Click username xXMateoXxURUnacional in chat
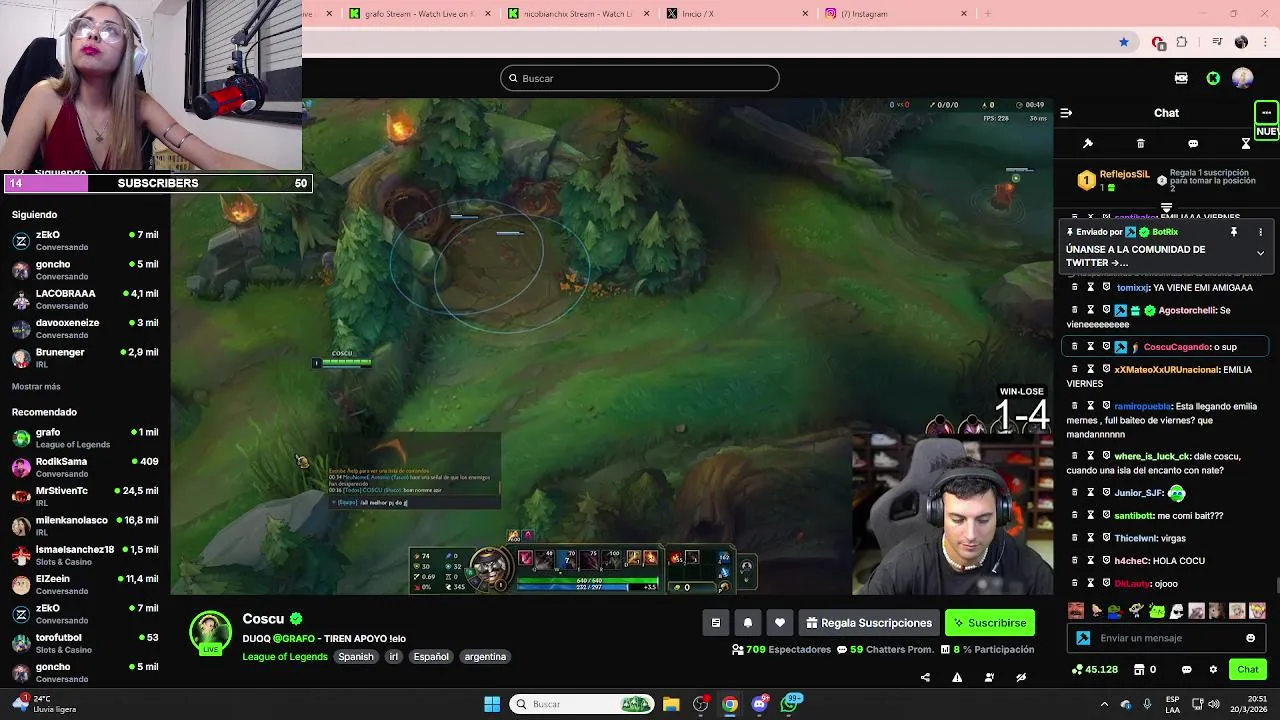This screenshot has width=1280, height=720. pos(1166,370)
